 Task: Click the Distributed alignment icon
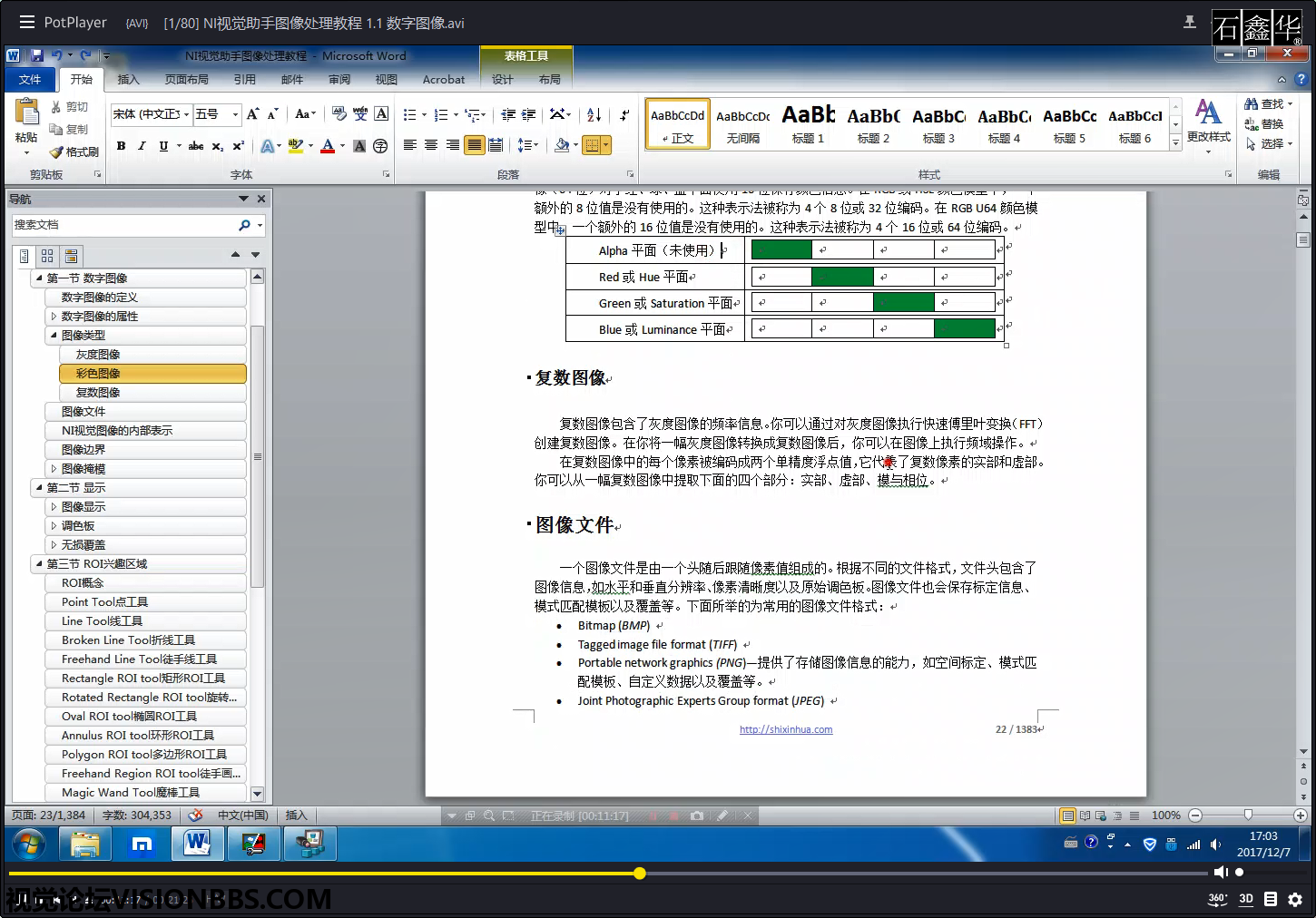tap(496, 145)
